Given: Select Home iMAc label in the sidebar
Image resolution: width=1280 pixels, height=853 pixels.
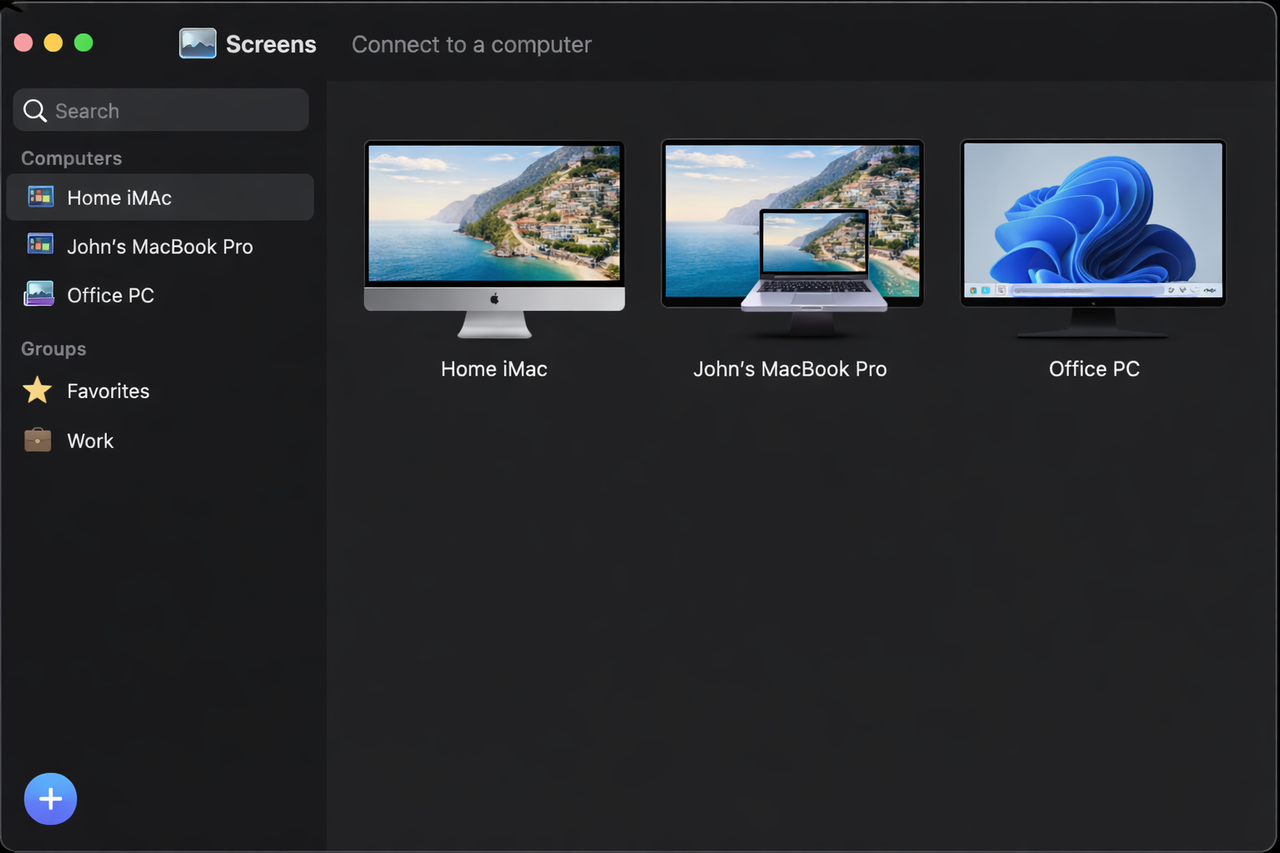Looking at the screenshot, I should [119, 198].
